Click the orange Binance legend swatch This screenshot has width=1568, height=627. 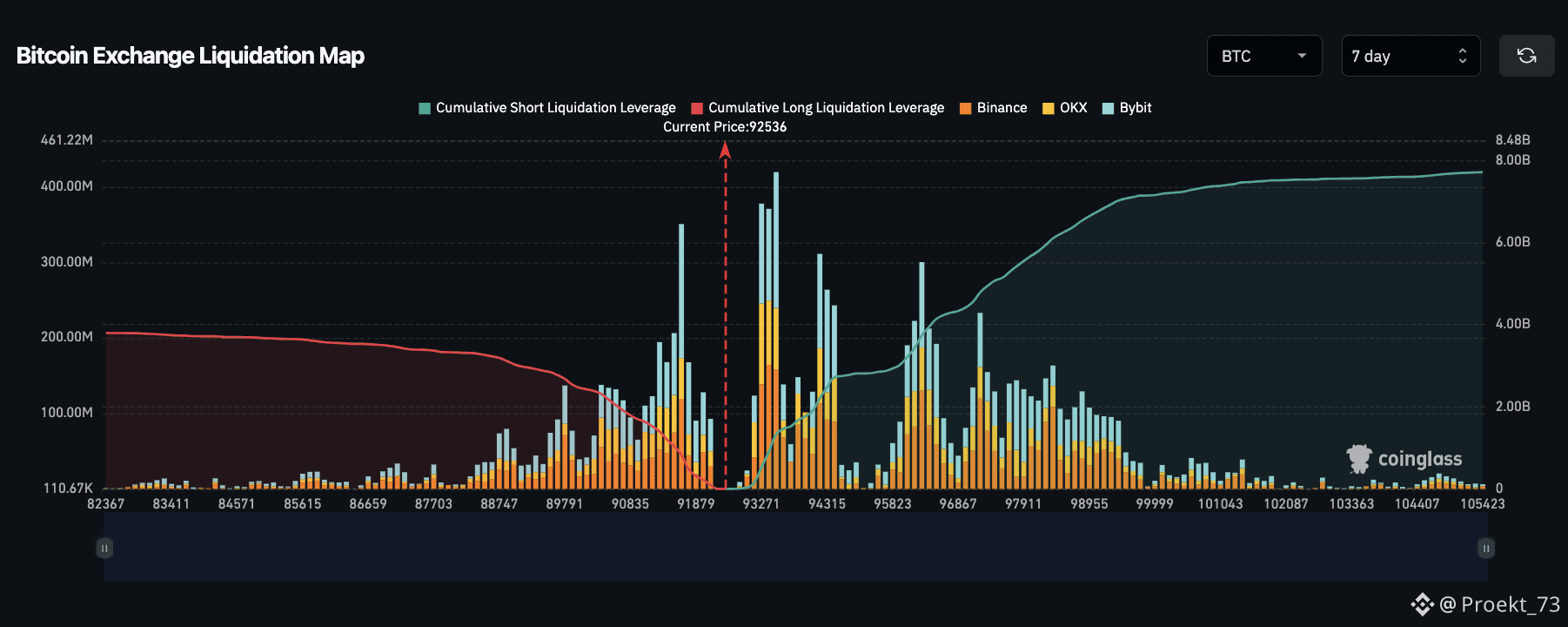click(966, 108)
